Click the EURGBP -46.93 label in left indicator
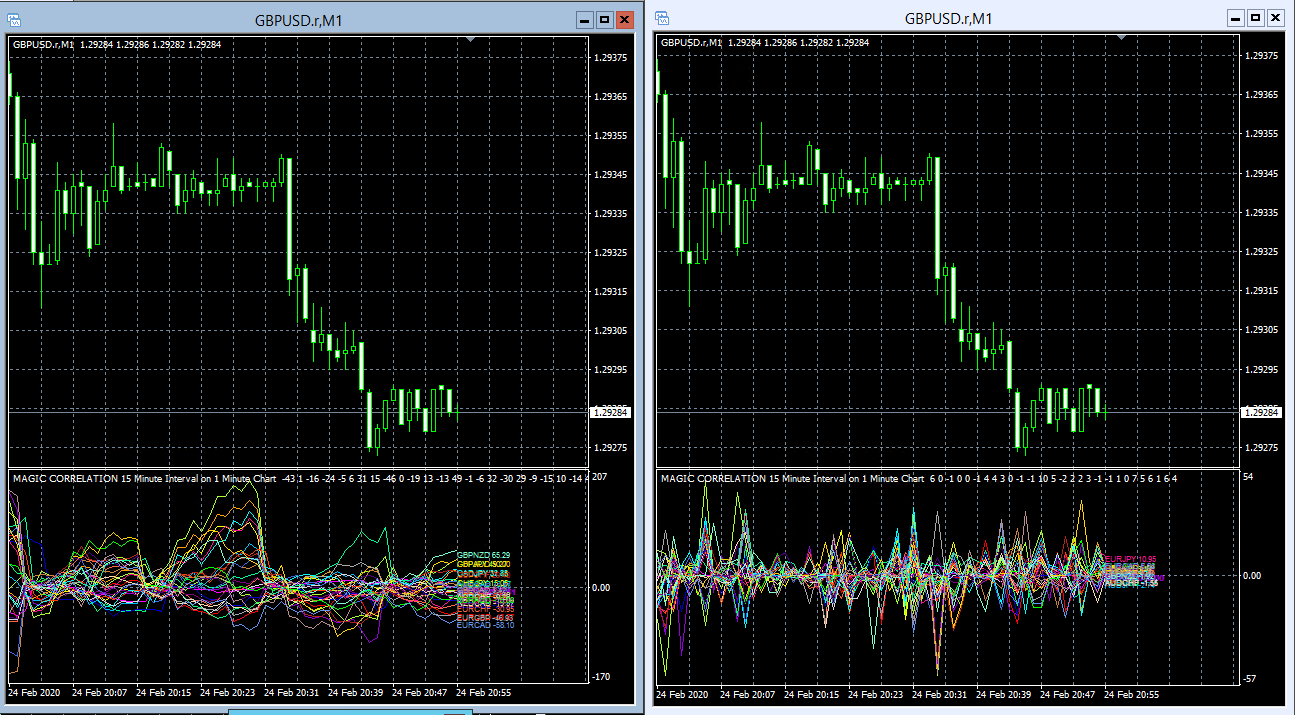1295x715 pixels. click(485, 617)
